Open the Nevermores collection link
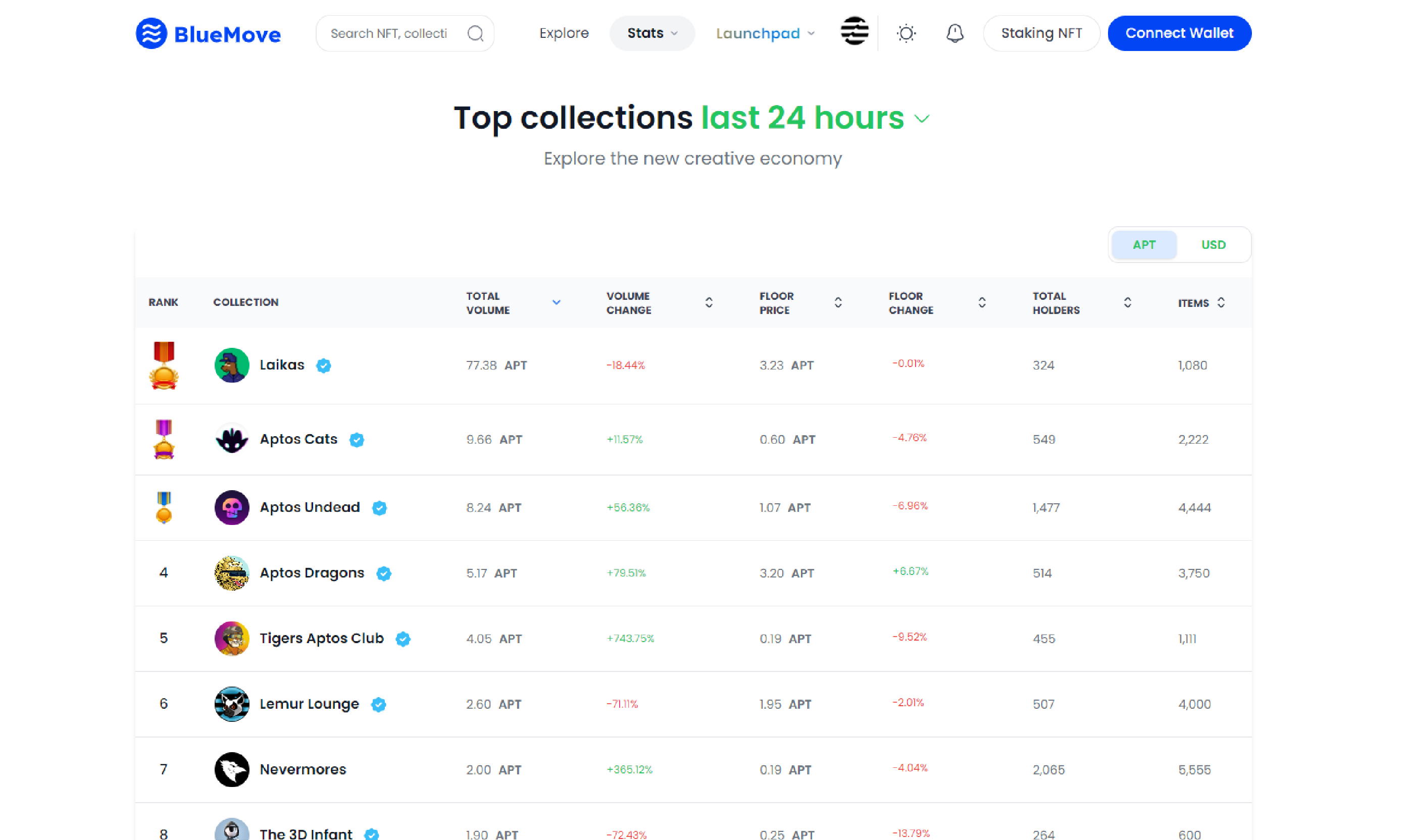The height and width of the screenshot is (840, 1411). point(303,770)
